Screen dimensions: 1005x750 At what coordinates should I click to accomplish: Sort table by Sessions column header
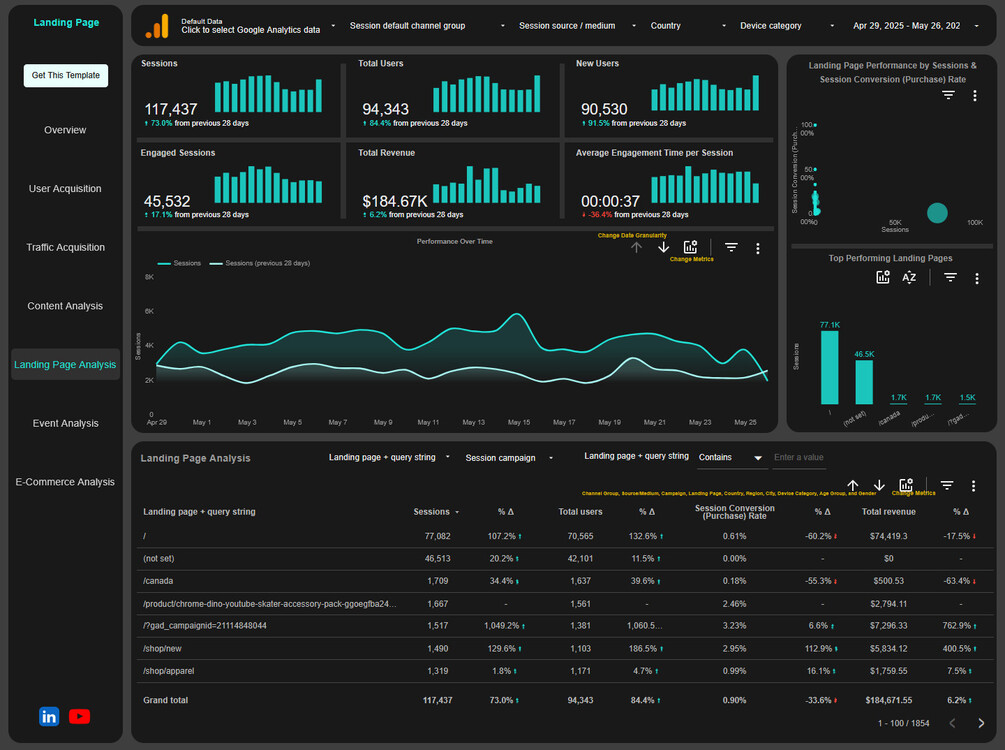click(431, 512)
